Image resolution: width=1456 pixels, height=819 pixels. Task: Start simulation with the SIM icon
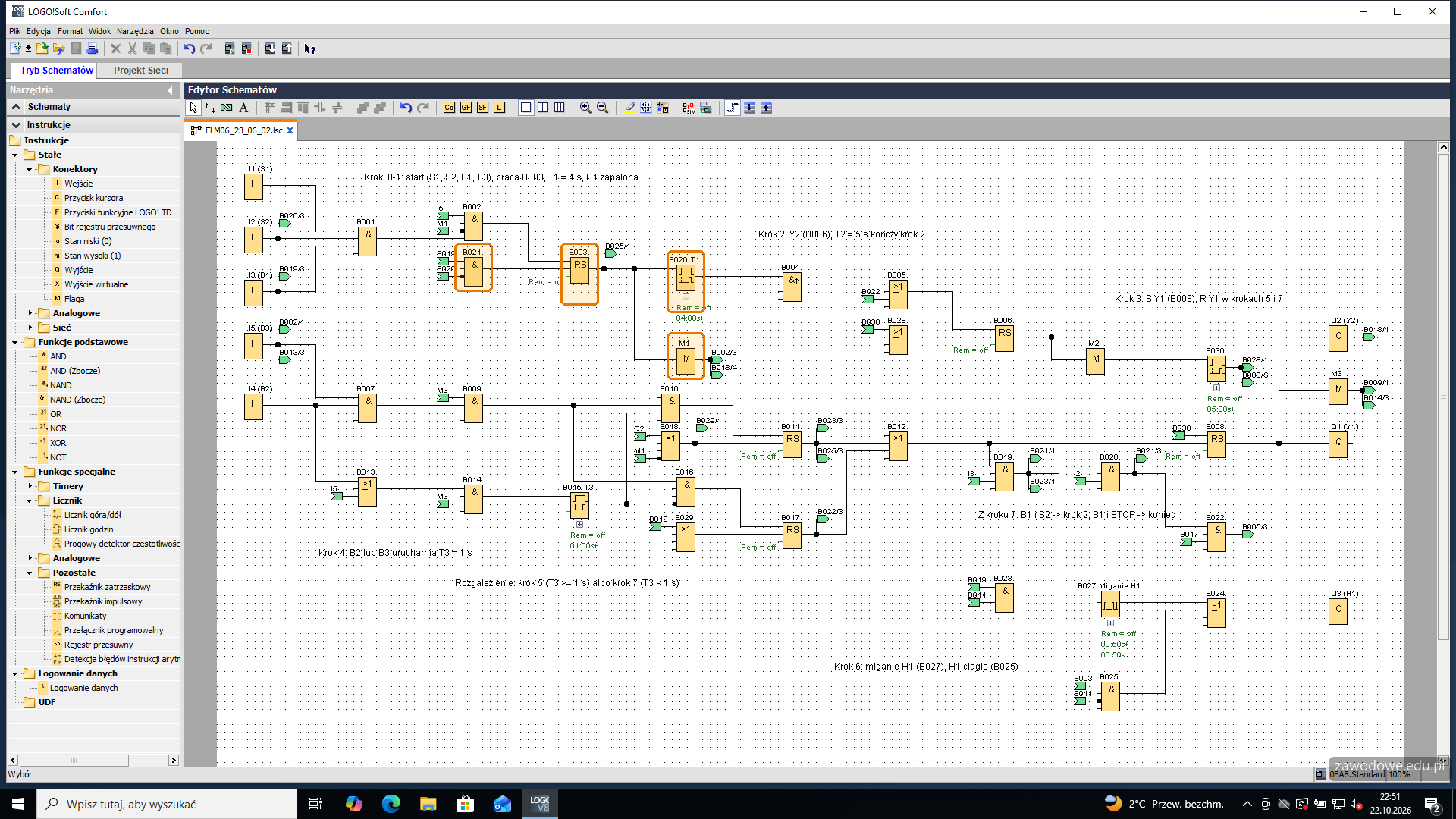pos(689,108)
